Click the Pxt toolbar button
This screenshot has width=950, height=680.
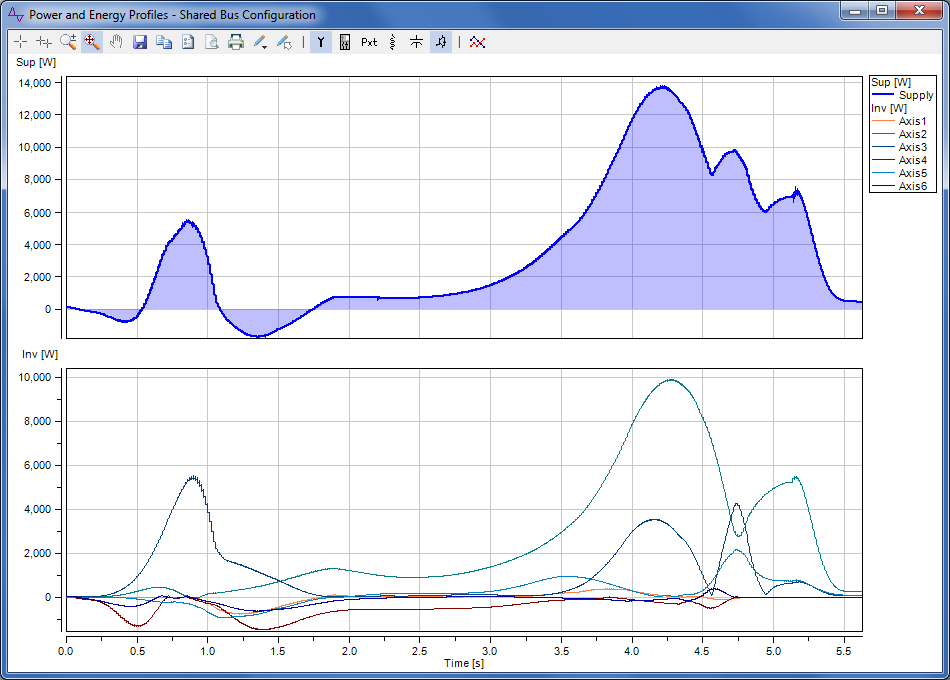369,42
